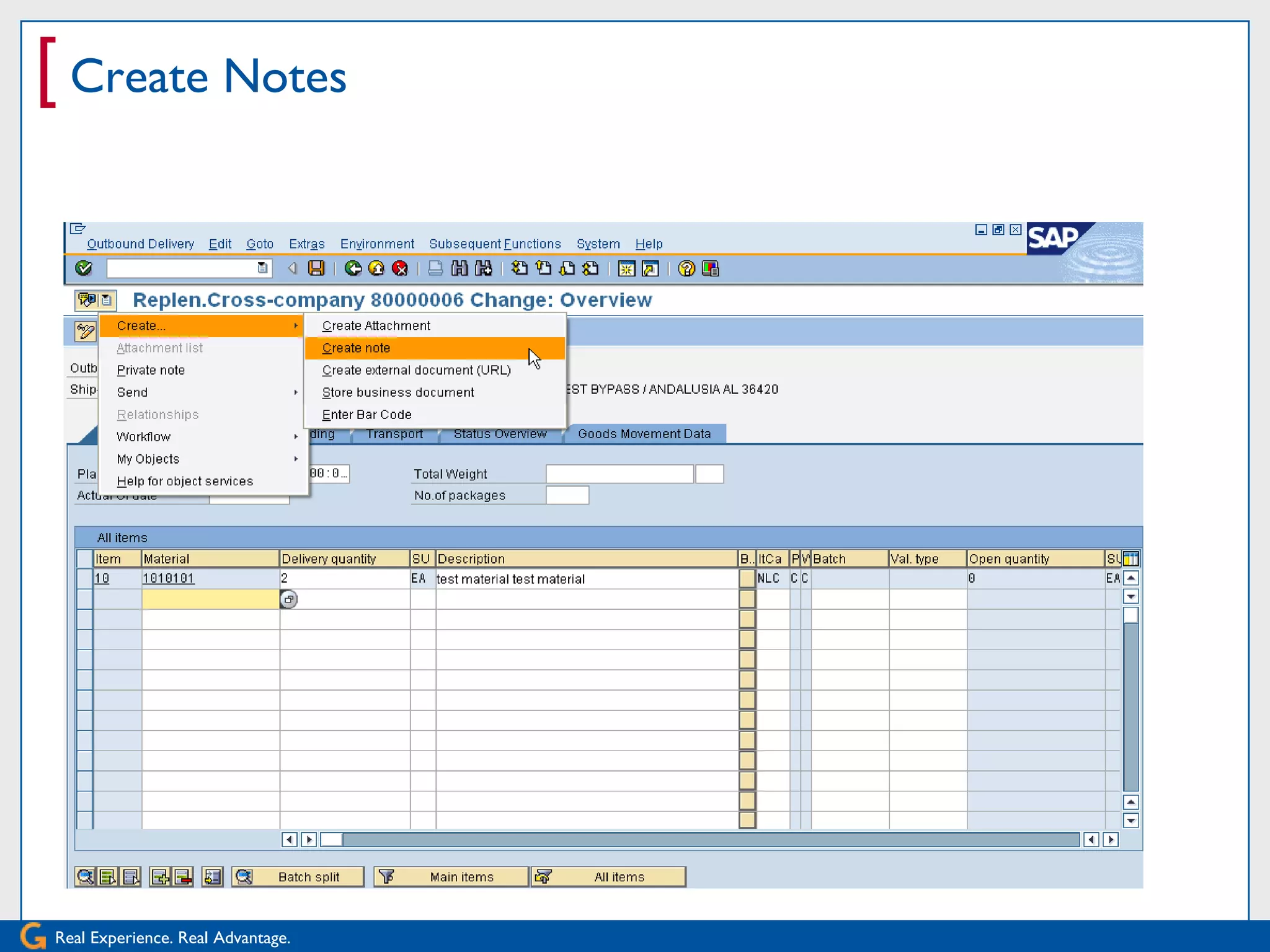Image resolution: width=1270 pixels, height=952 pixels.
Task: Click the Services for Object icon
Action: tap(87, 300)
